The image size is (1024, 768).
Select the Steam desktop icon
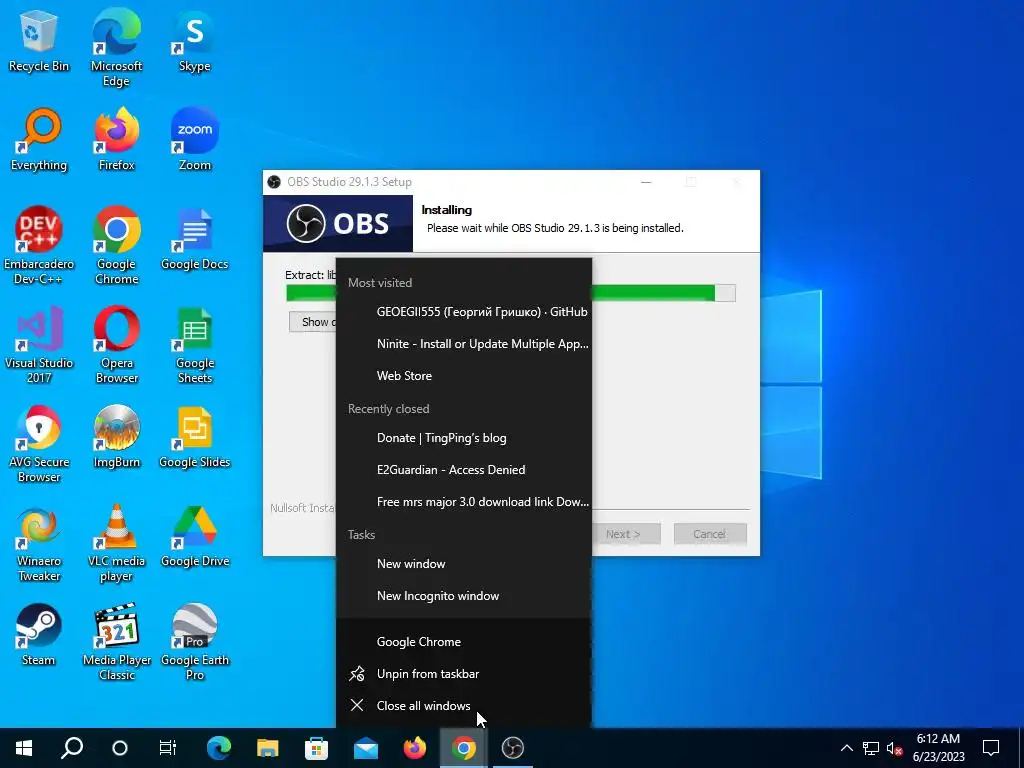point(39,635)
